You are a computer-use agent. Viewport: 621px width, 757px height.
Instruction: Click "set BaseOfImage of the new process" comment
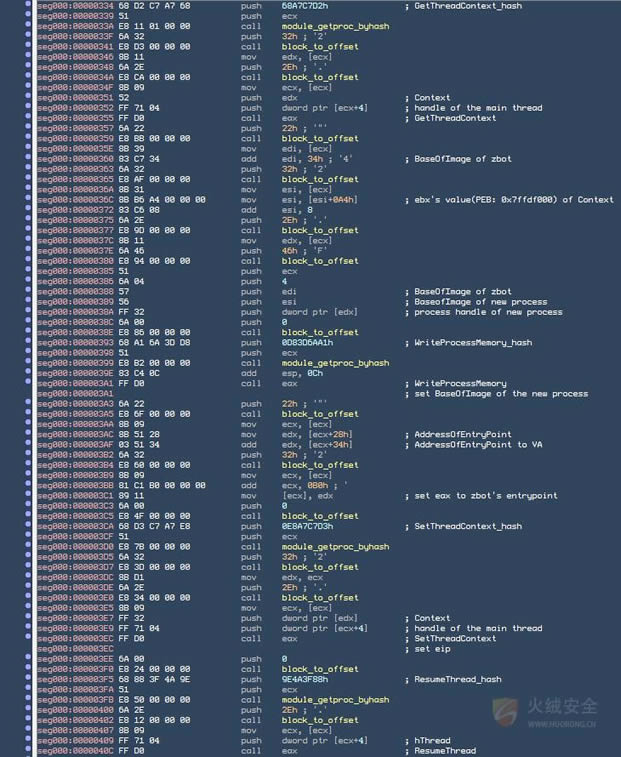pyautogui.click(x=500, y=393)
